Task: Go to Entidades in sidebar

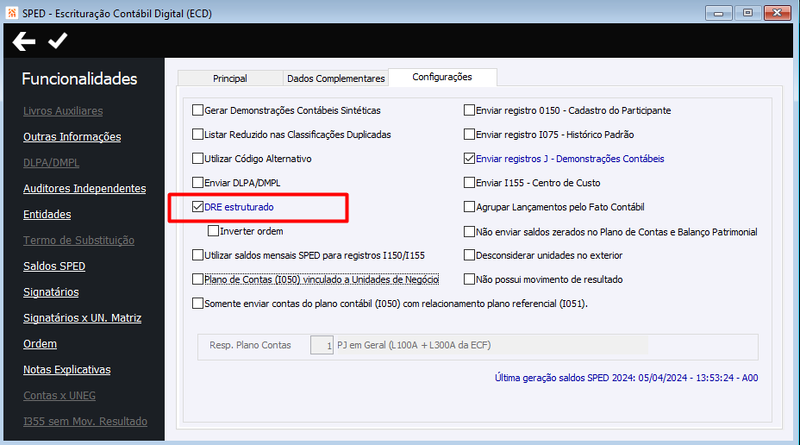Action: coord(47,214)
